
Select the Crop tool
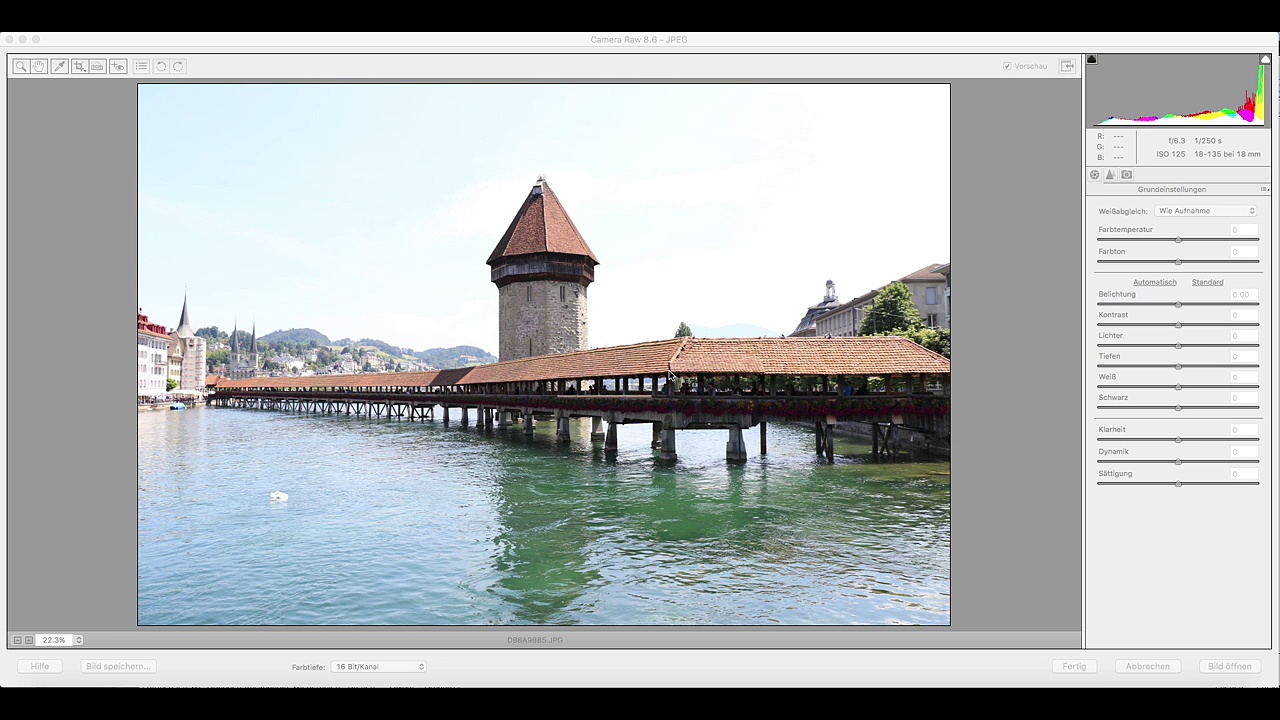[x=79, y=66]
